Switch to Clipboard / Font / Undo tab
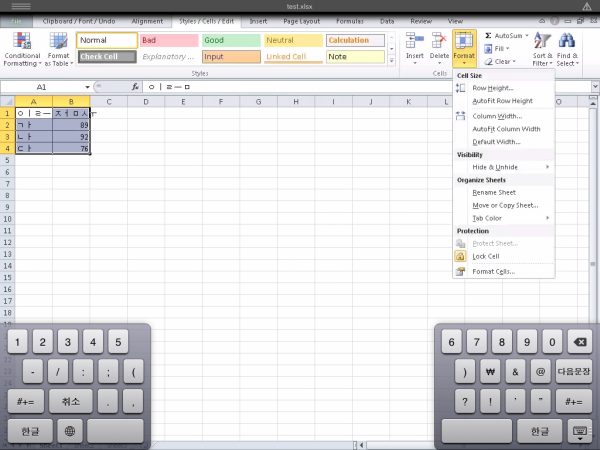This screenshot has height=450, width=600. [79, 21]
